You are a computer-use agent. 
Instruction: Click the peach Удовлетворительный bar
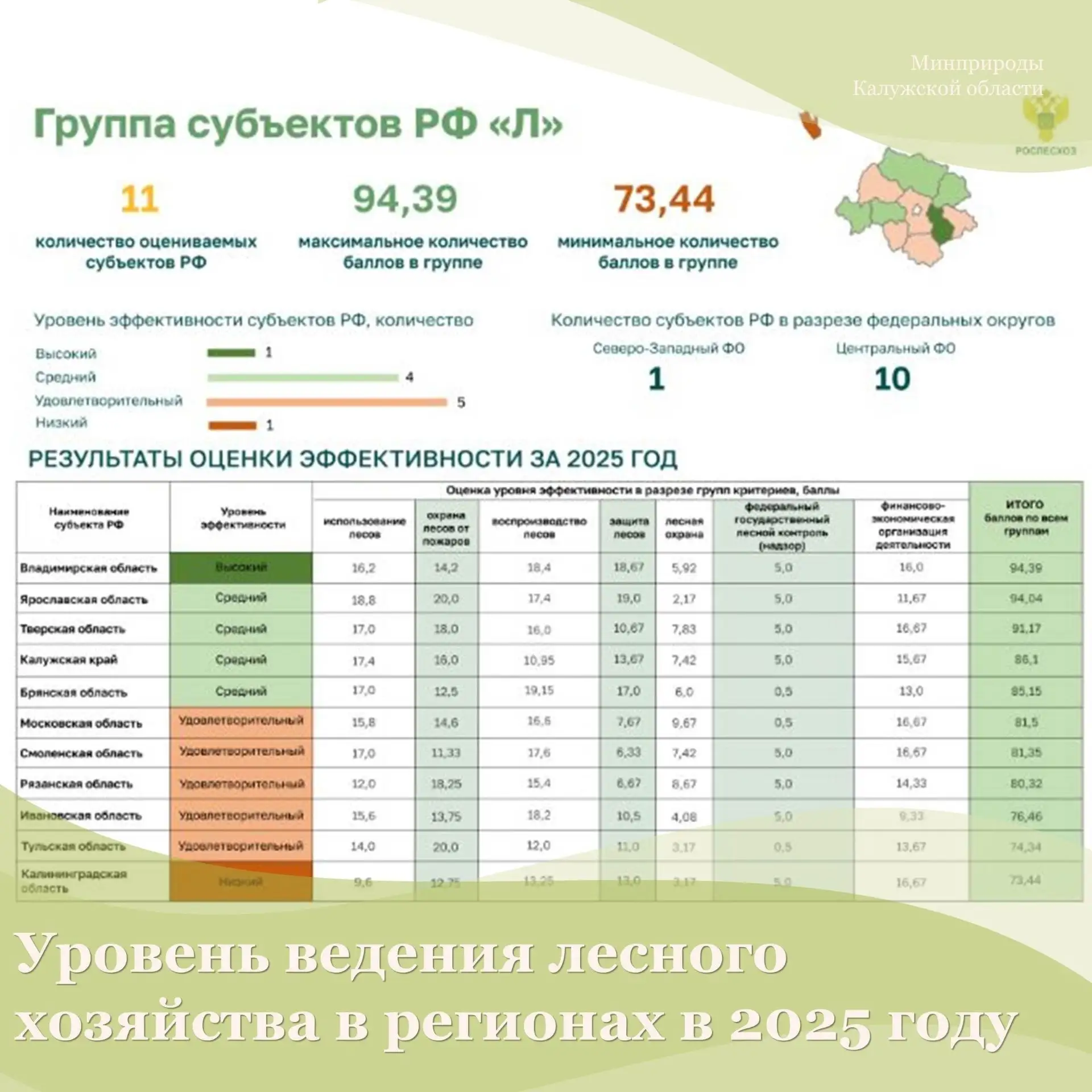[x=327, y=402]
